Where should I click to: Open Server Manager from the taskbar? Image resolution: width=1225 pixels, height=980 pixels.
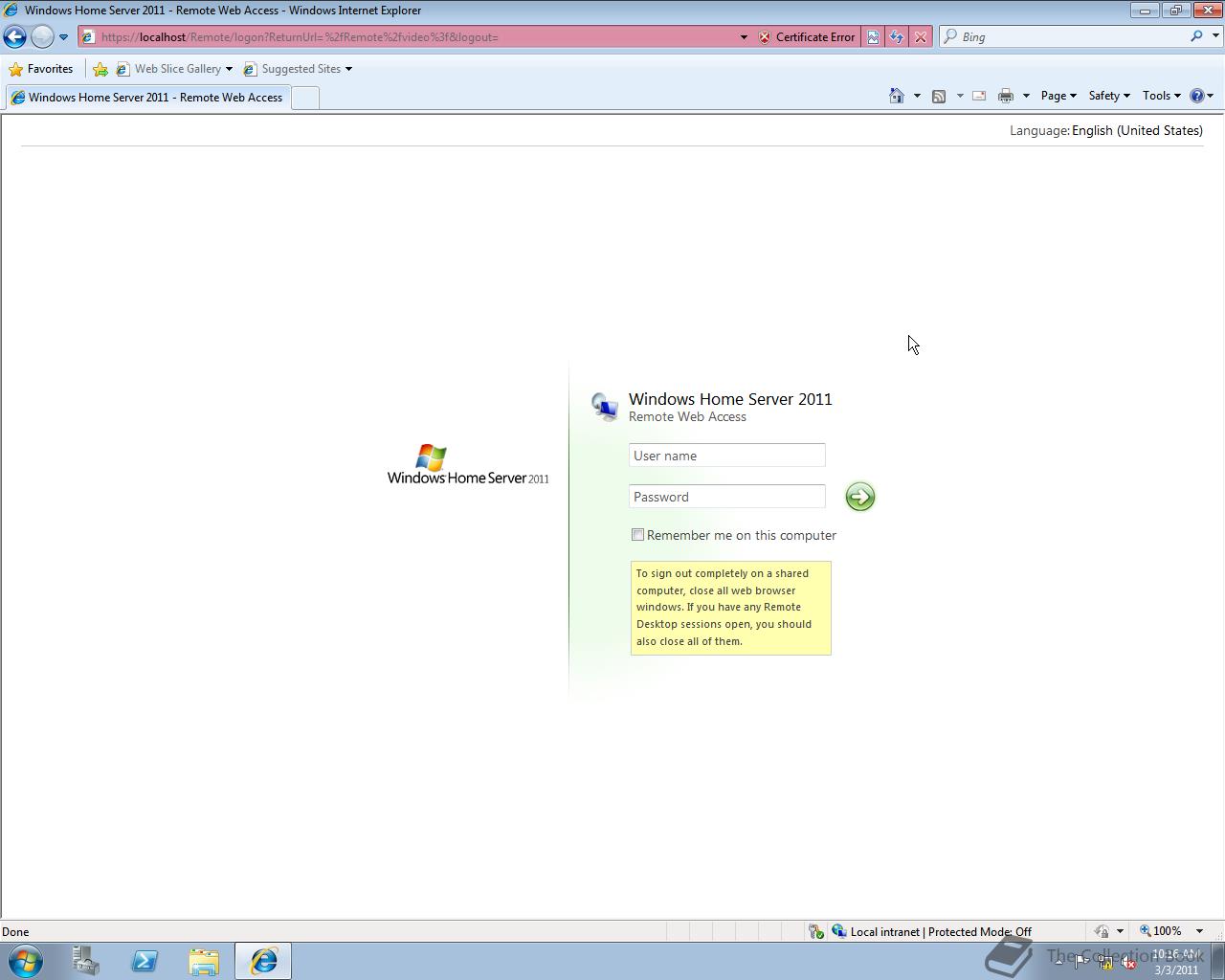pos(86,961)
